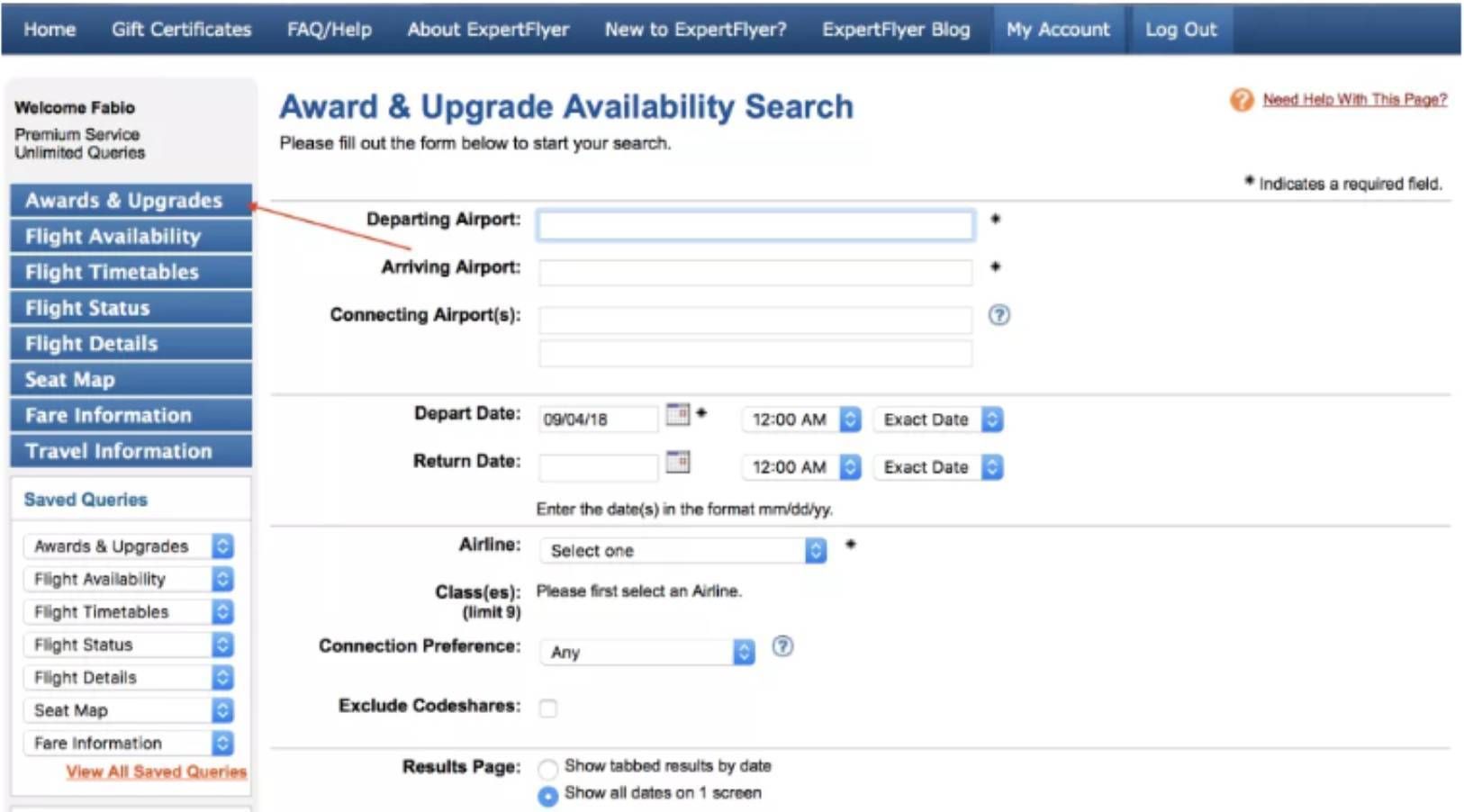Image resolution: width=1464 pixels, height=812 pixels.
Task: Focus the Departing Airport input field
Action: coord(755,225)
